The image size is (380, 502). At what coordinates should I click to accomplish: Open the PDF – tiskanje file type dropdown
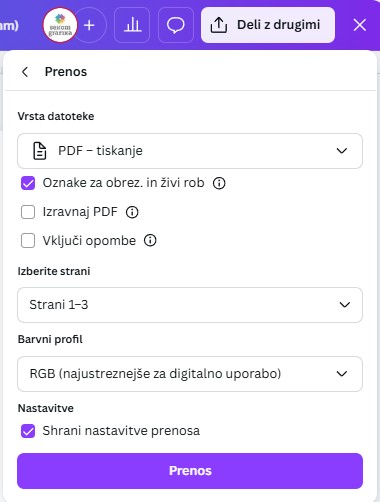[x=190, y=151]
